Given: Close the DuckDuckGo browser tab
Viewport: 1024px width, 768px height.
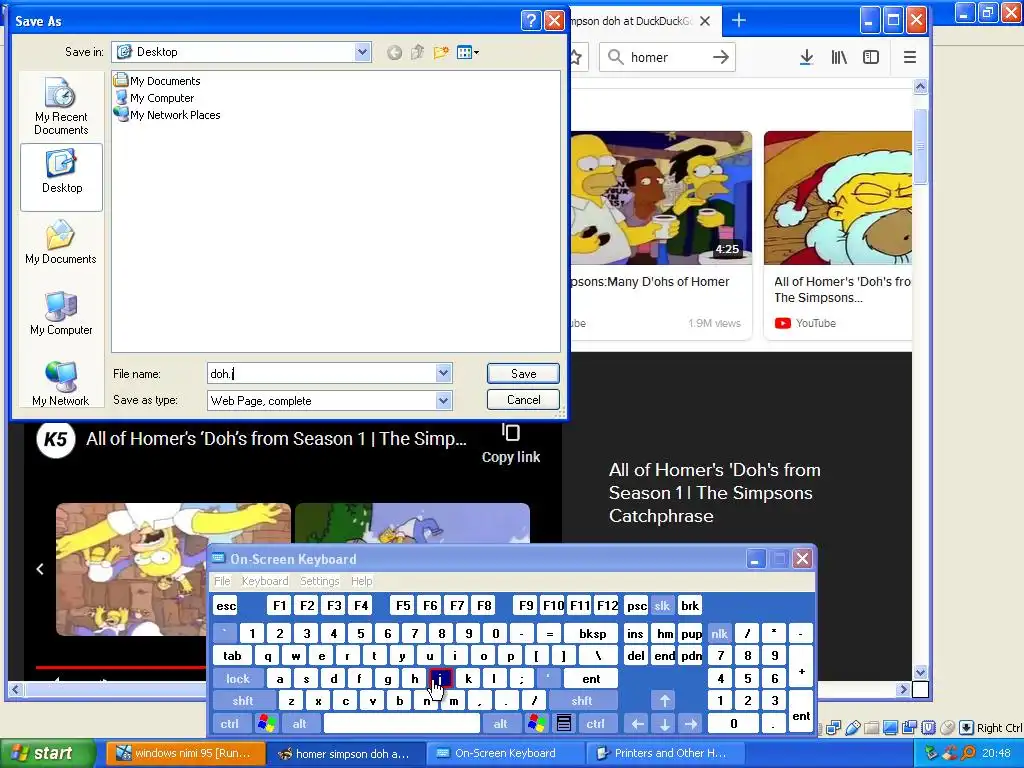Looking at the screenshot, I should (x=705, y=21).
